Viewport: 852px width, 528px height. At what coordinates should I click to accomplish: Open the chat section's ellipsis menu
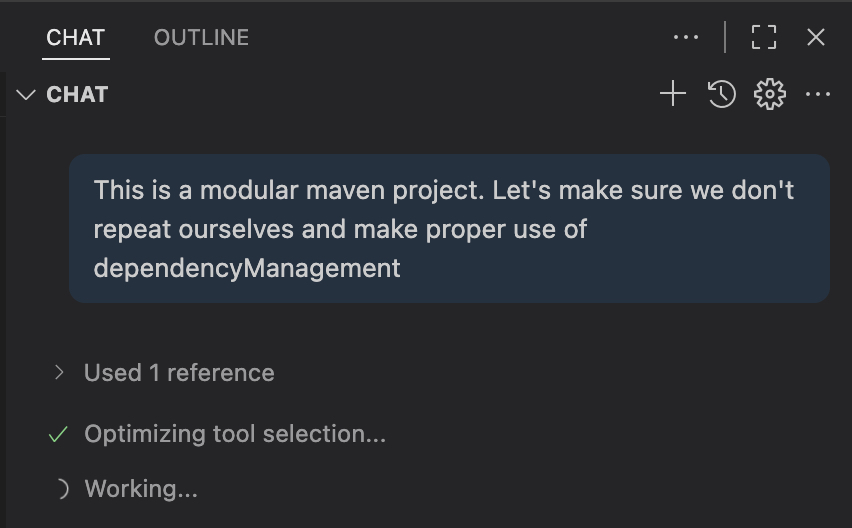pyautogui.click(x=818, y=95)
